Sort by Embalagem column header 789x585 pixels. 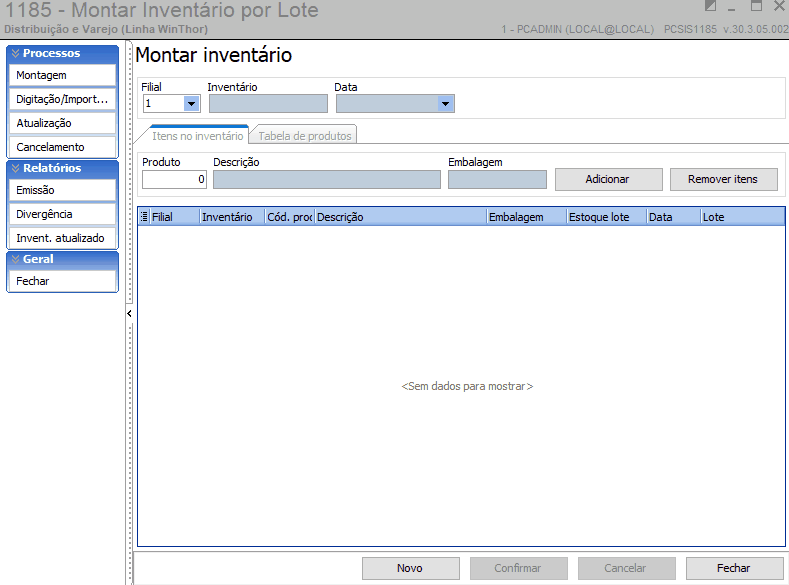527,217
